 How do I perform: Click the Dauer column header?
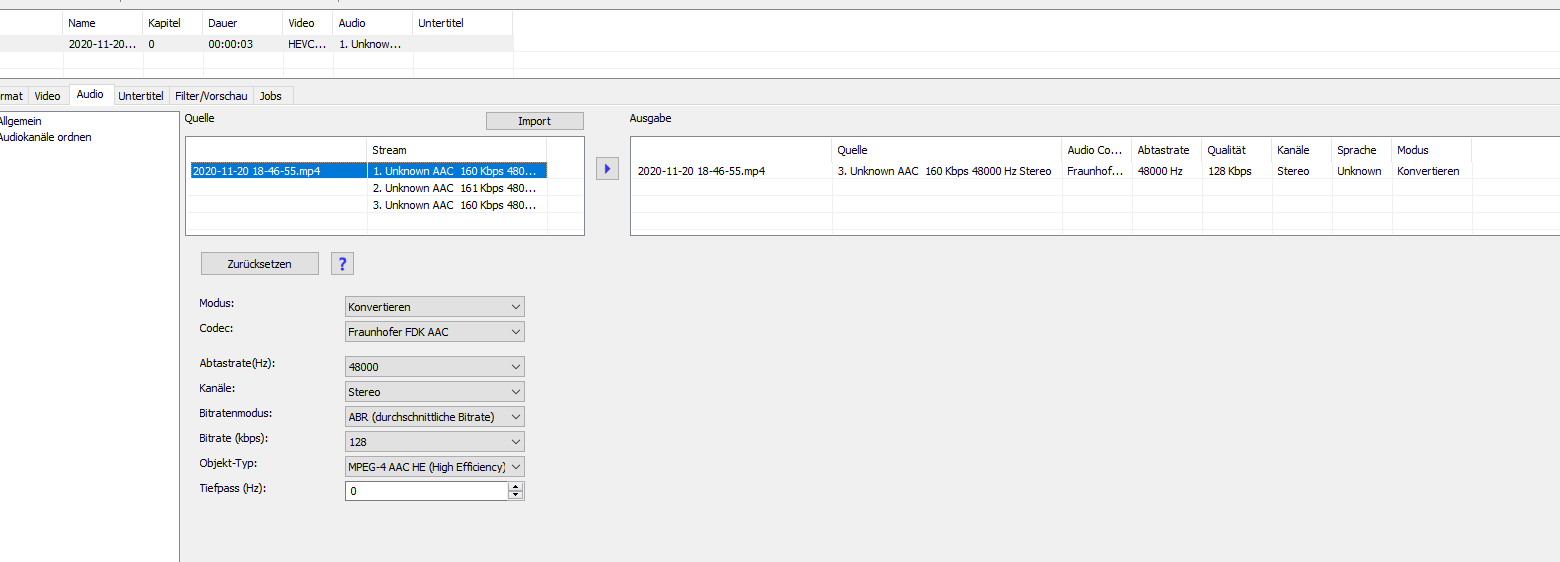(x=243, y=23)
